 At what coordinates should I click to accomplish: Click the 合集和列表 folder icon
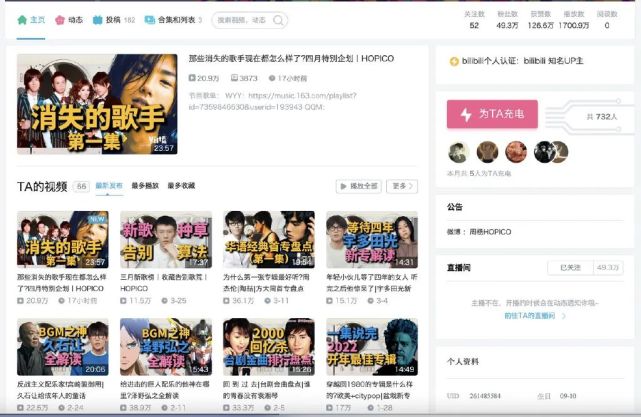(x=150, y=20)
